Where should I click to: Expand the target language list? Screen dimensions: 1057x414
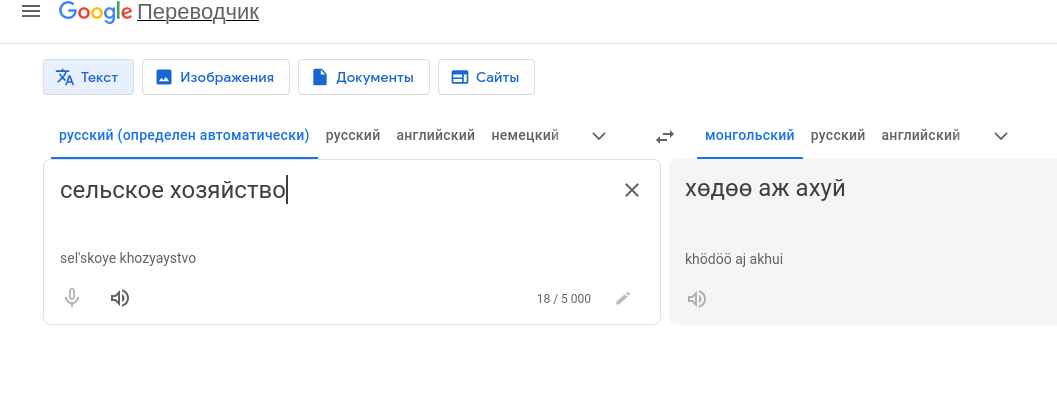[1001, 136]
